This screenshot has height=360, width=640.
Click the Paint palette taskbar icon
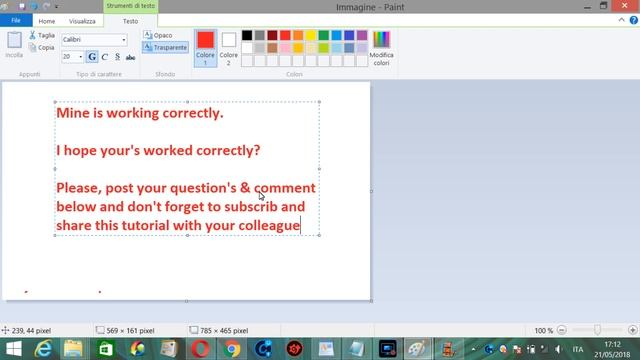coord(417,349)
